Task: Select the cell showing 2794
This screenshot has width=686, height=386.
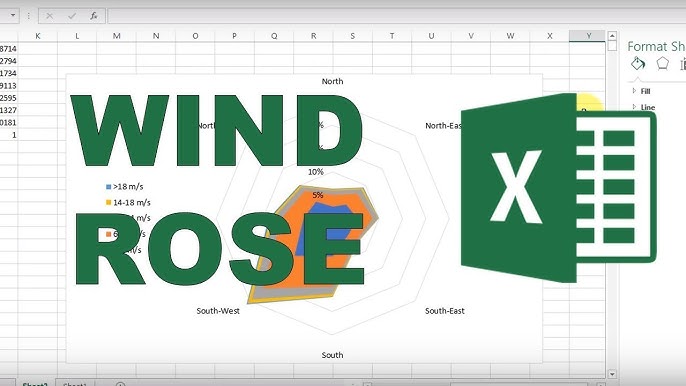Action: (x=9, y=61)
